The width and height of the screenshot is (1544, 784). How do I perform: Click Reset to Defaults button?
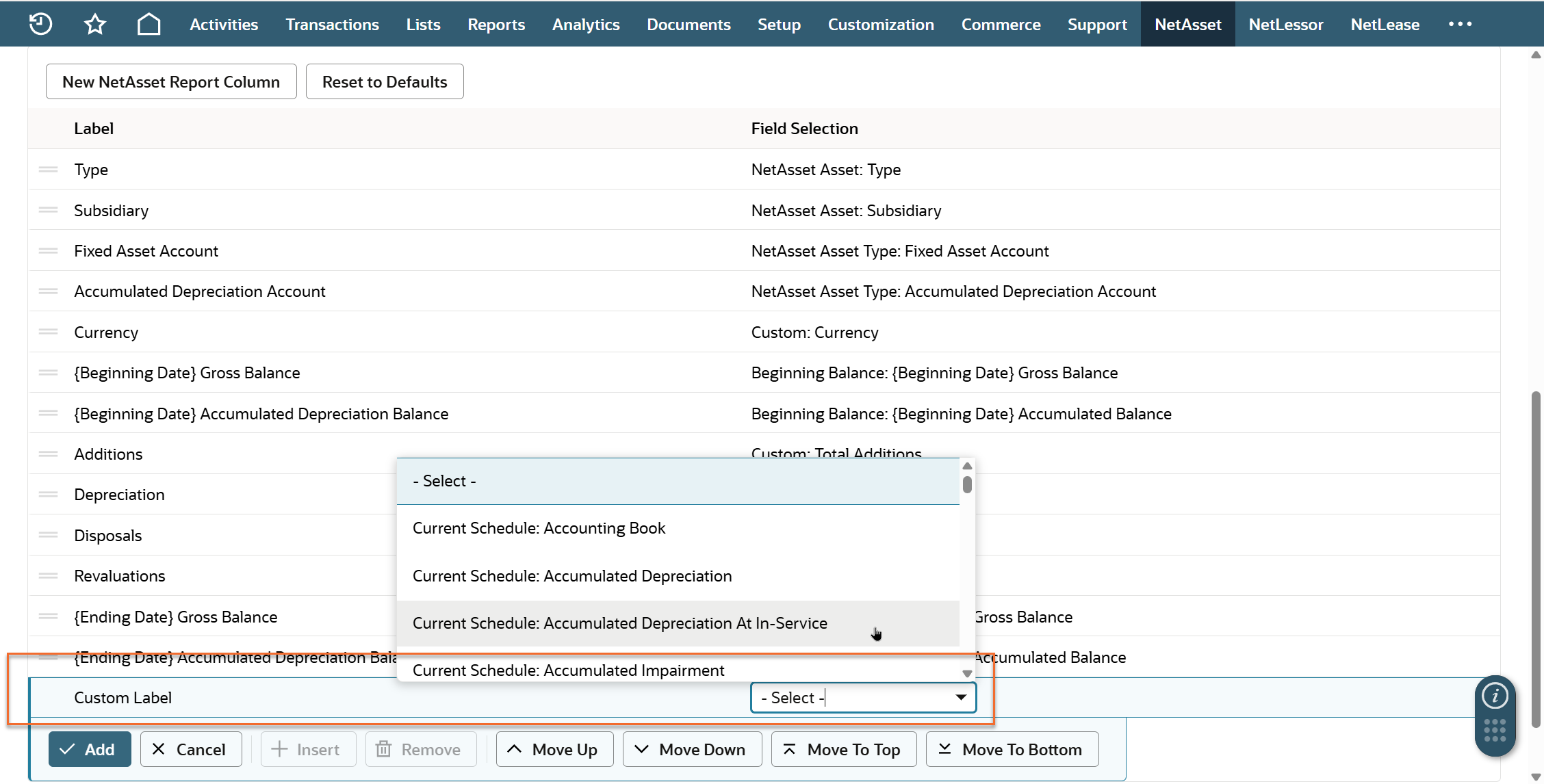coord(385,81)
